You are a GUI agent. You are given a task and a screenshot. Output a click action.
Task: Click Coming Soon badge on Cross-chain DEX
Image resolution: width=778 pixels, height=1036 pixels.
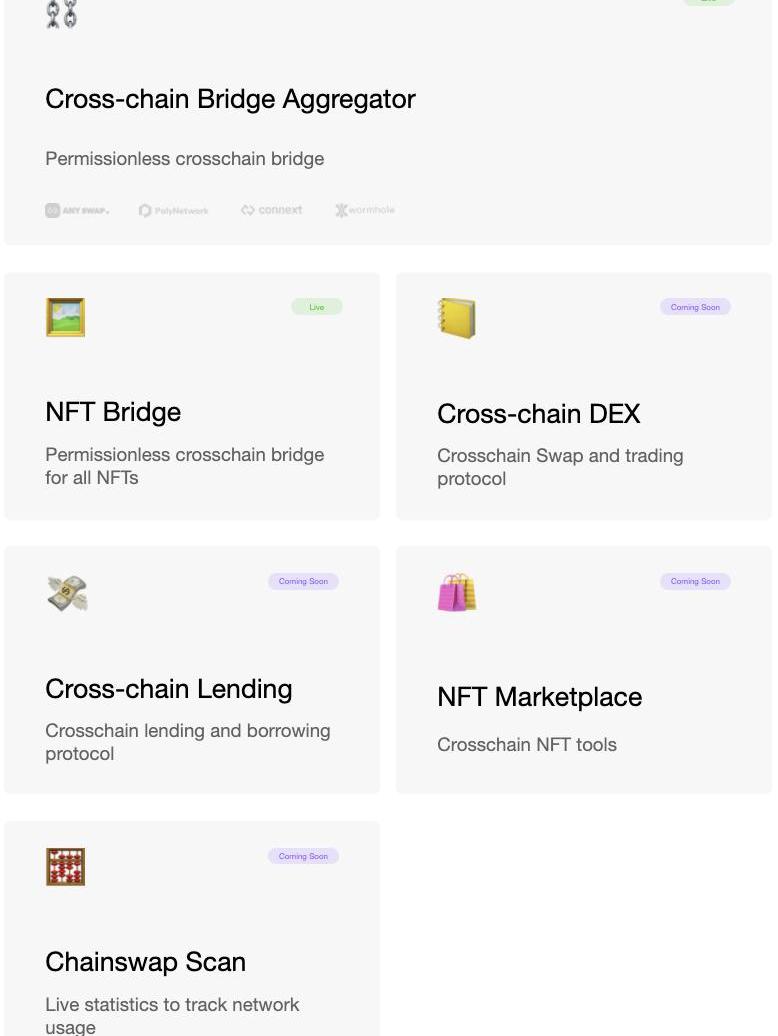[695, 307]
